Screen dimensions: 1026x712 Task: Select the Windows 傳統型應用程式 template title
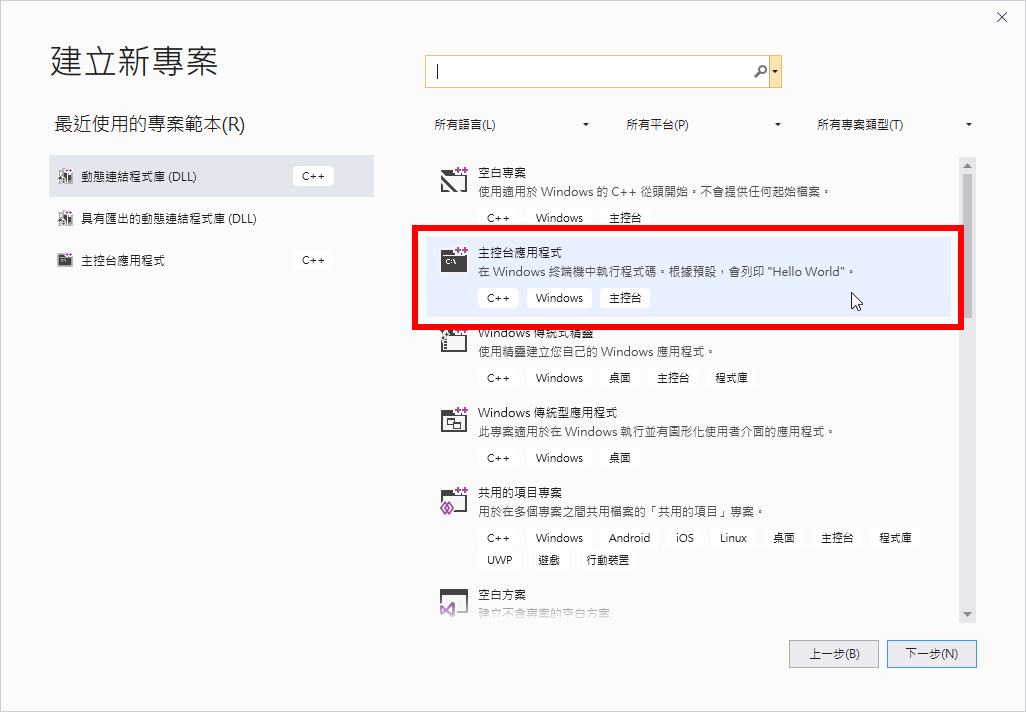pyautogui.click(x=547, y=412)
